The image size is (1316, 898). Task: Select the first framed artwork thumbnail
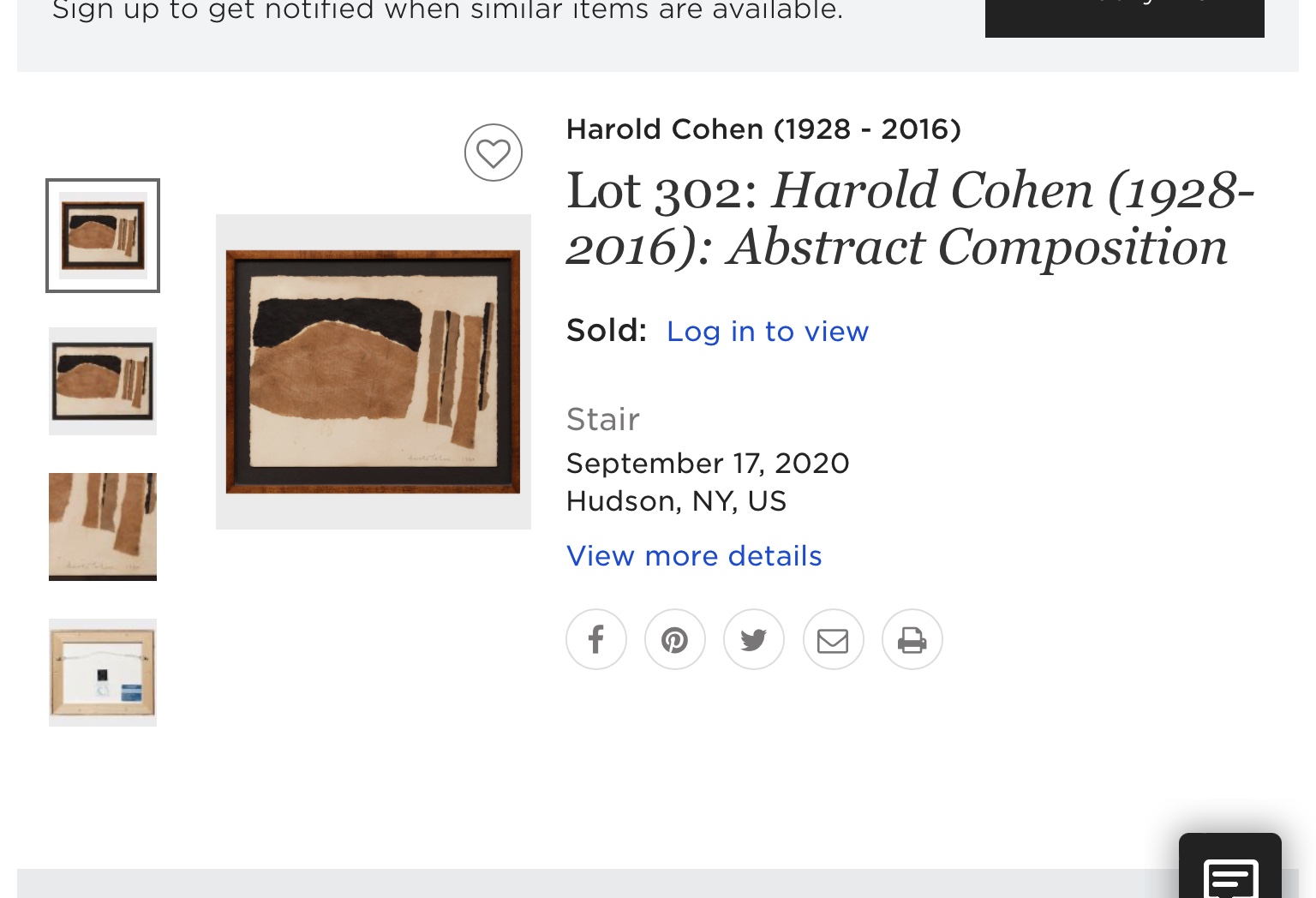103,236
